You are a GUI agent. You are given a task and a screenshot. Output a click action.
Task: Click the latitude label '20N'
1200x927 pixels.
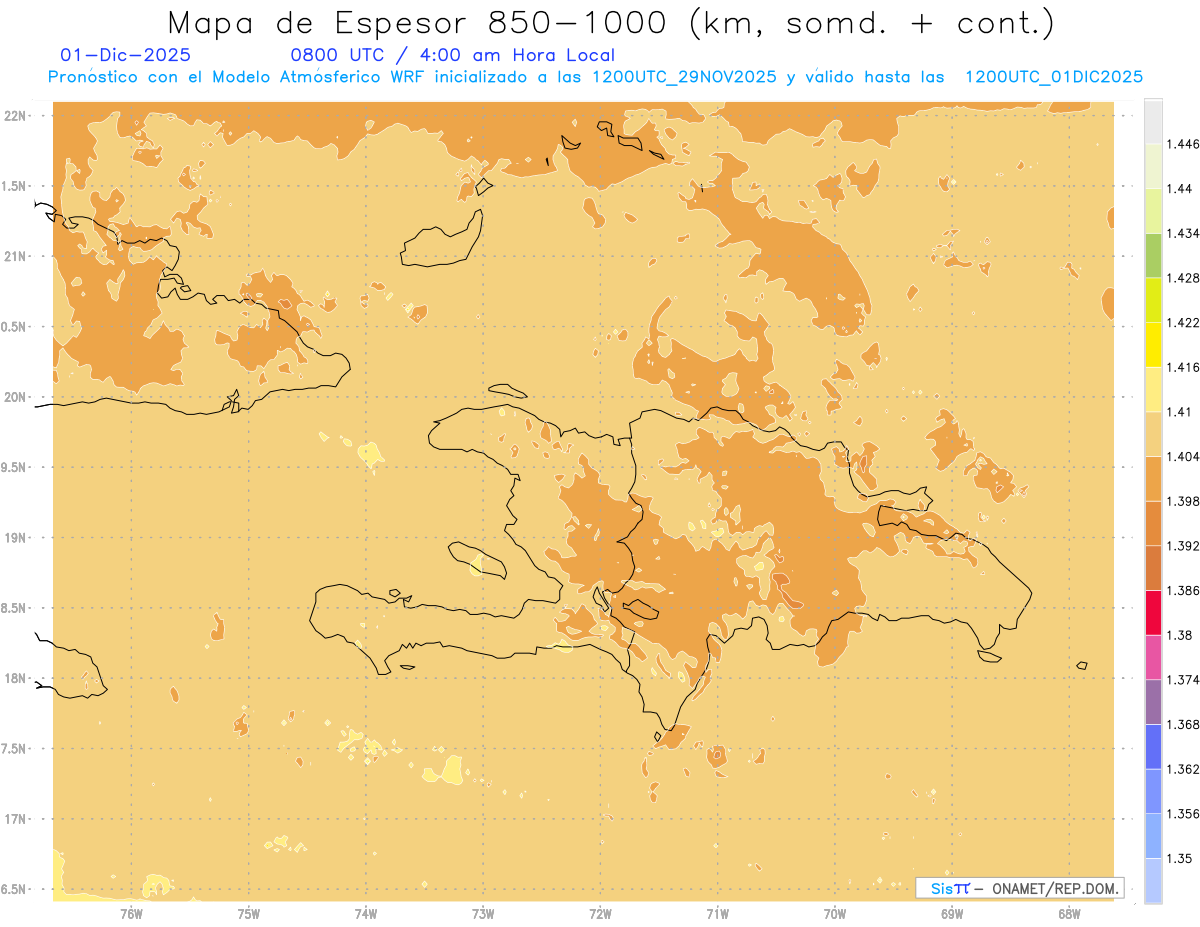(x=16, y=397)
